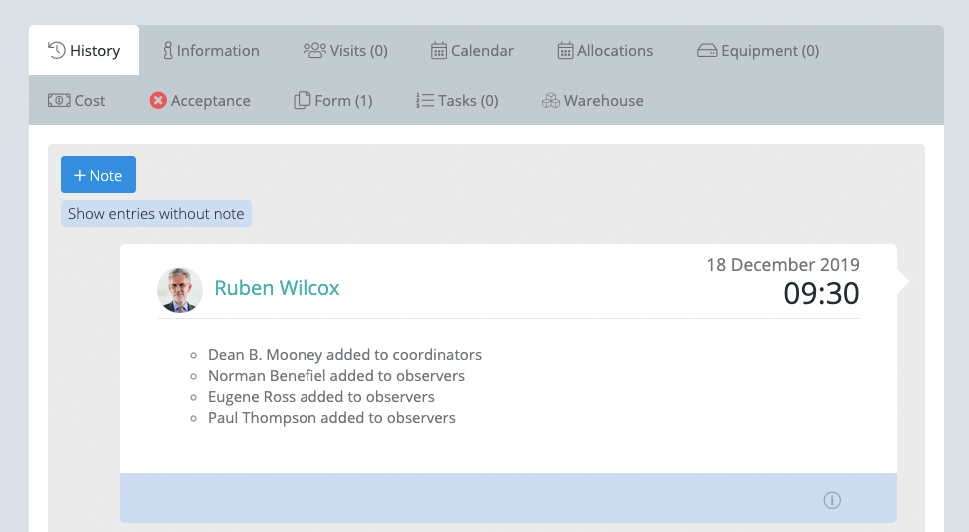
Task: Switch to the Equipment (0) tab
Action: (758, 51)
